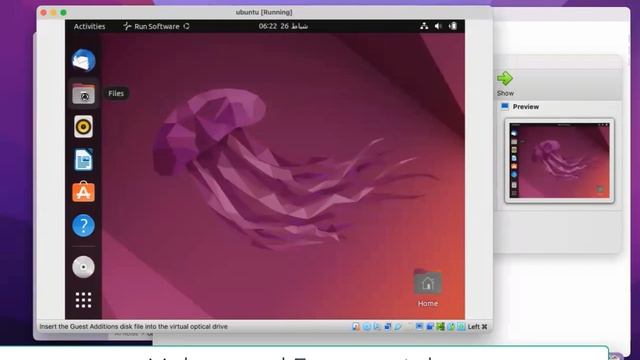
Task: Open the Files app in the dock
Action: pyautogui.click(x=83, y=94)
